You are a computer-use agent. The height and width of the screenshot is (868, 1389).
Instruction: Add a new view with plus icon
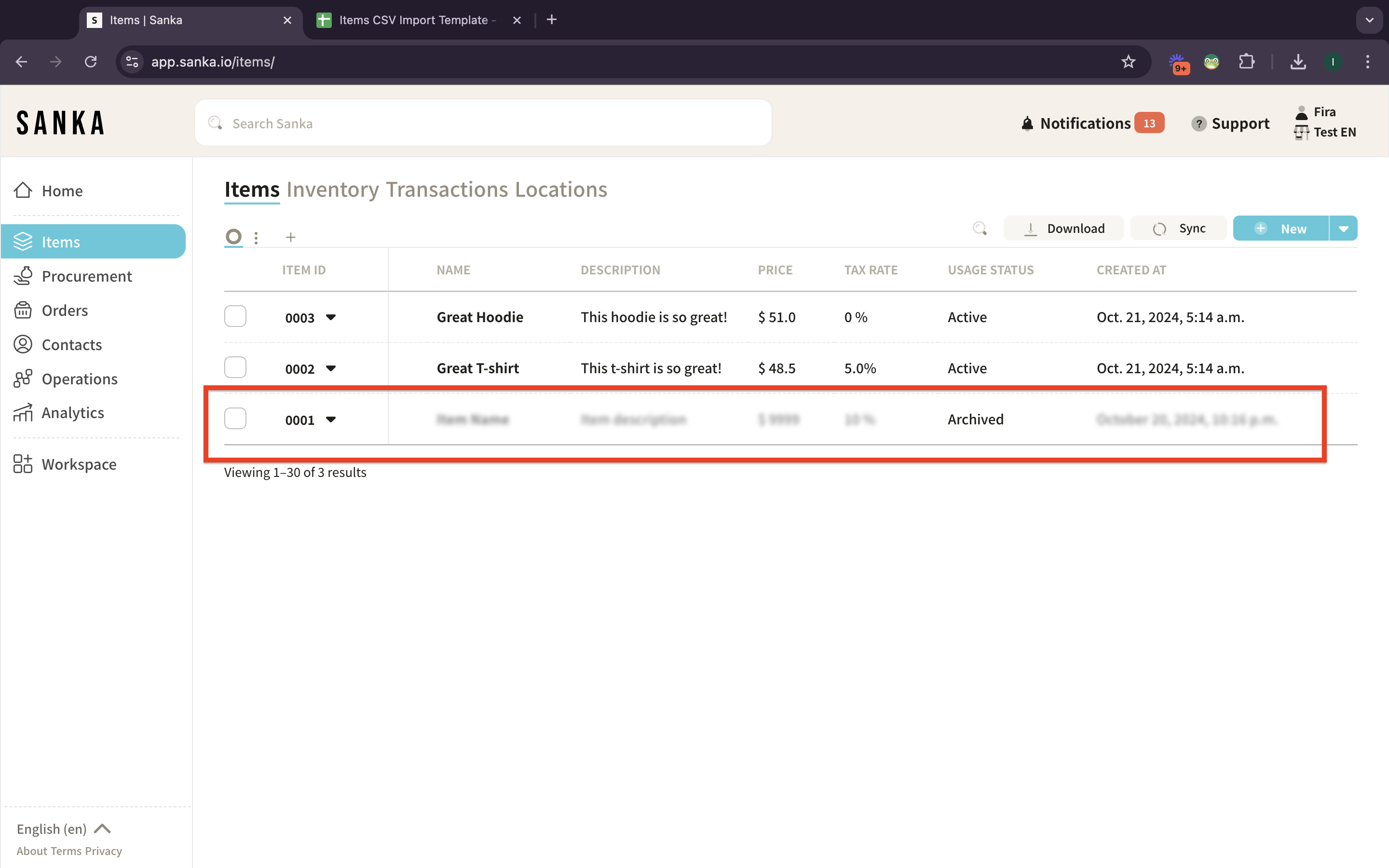tap(290, 237)
